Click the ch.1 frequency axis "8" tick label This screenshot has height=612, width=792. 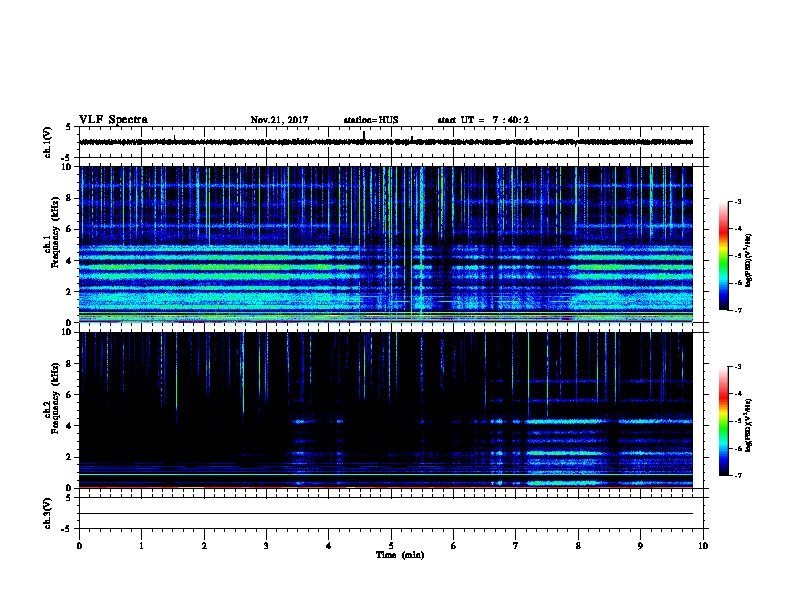tap(70, 198)
